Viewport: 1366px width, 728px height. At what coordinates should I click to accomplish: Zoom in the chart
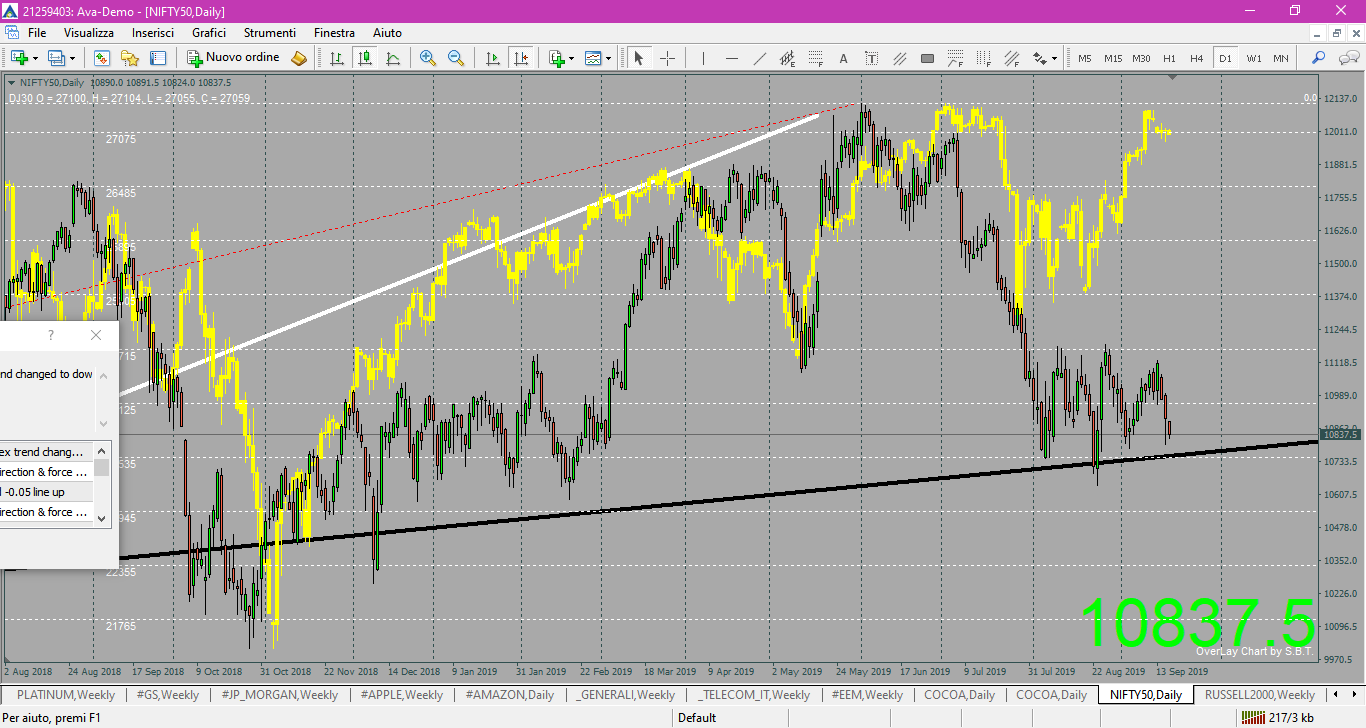(x=428, y=58)
